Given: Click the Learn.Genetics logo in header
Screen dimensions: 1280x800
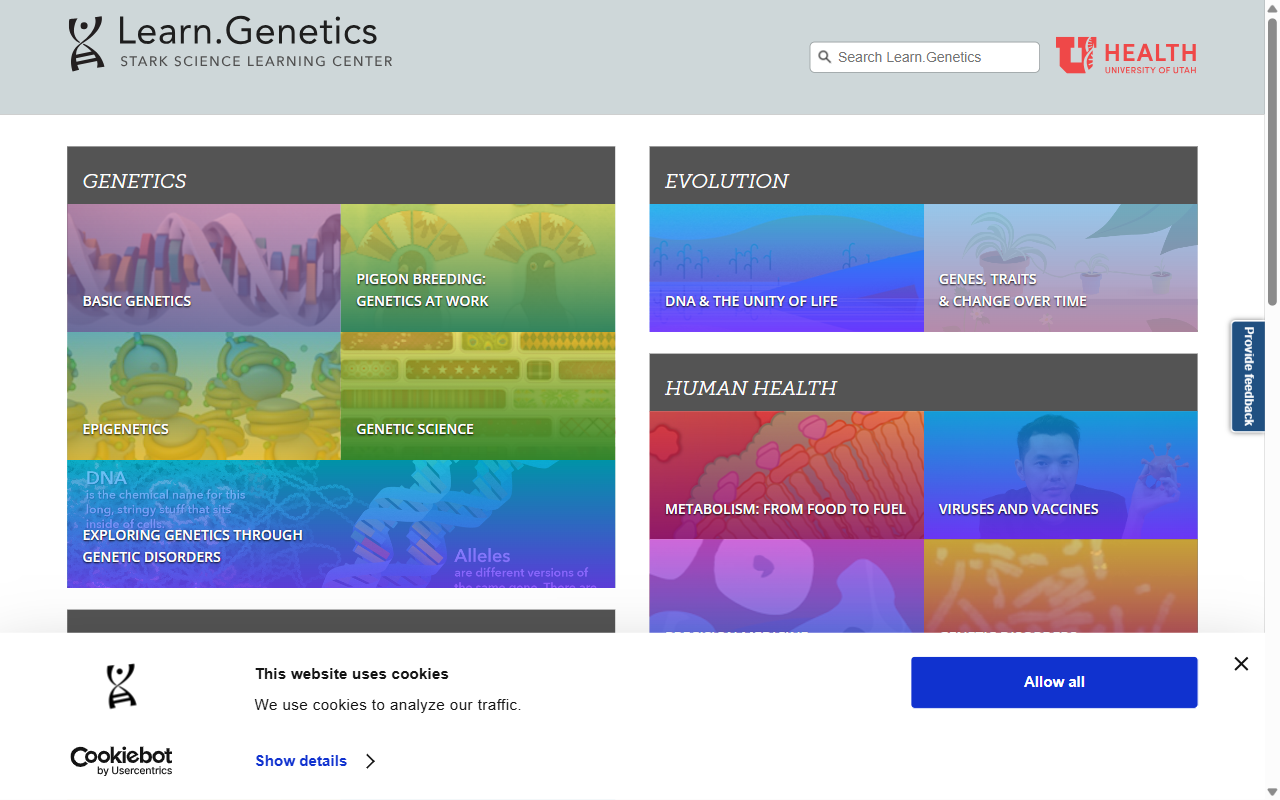Looking at the screenshot, I should (x=230, y=43).
